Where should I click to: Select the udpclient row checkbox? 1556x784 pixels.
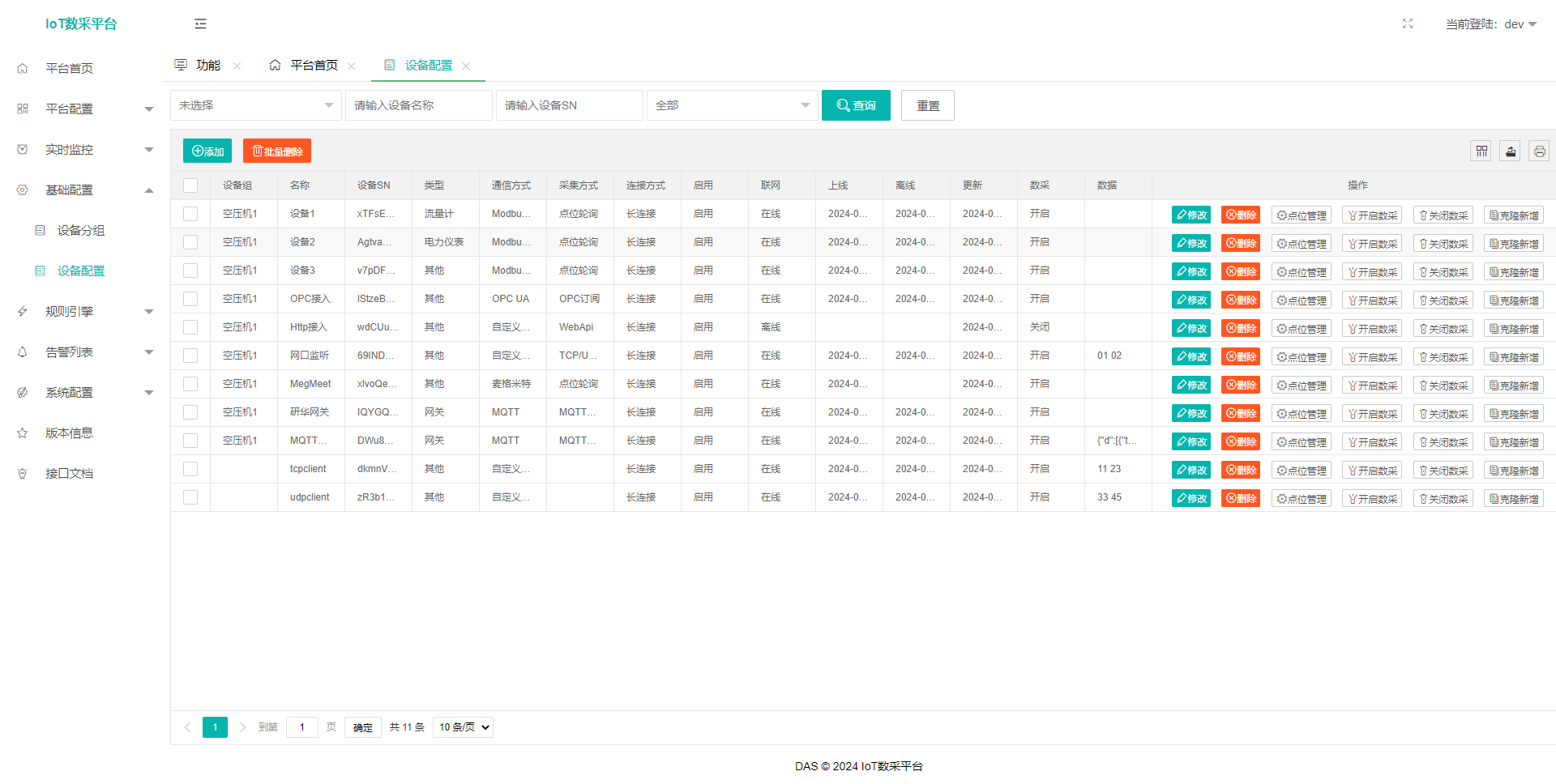pyautogui.click(x=190, y=497)
